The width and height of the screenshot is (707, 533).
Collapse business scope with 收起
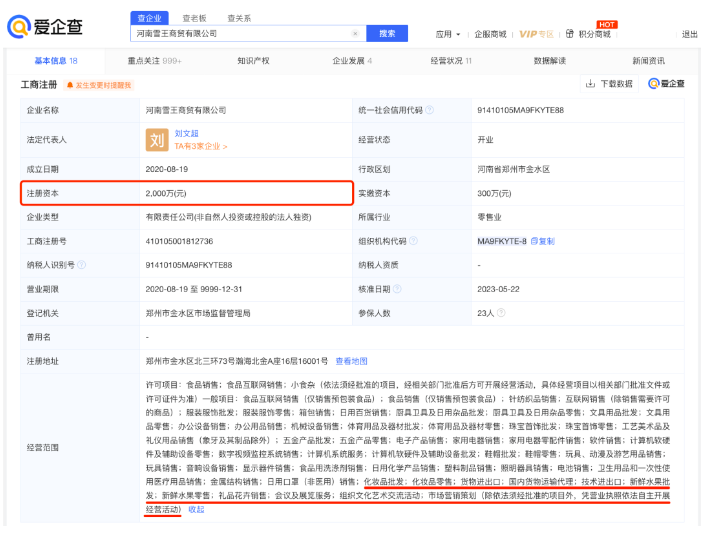196,509
